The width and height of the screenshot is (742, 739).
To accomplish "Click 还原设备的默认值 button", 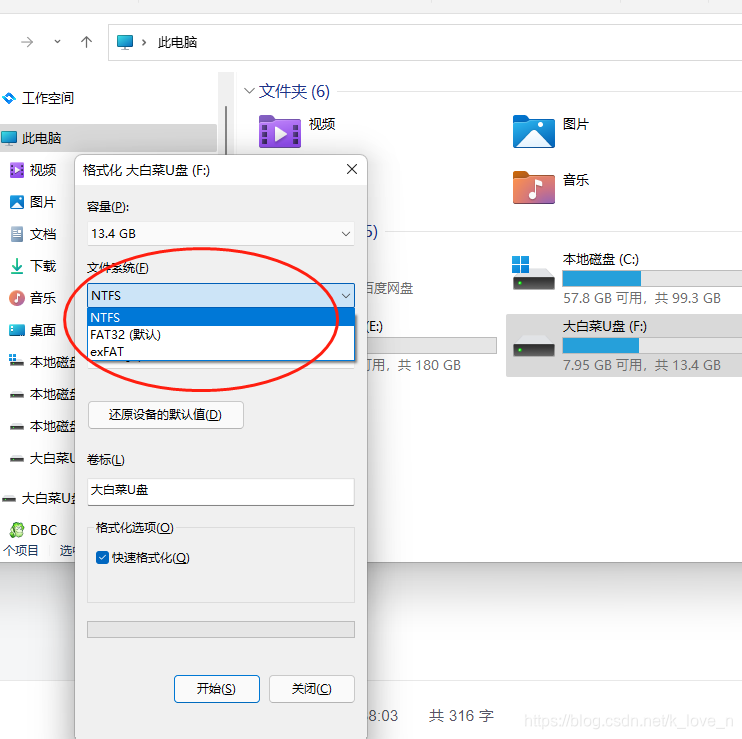I will [166, 415].
